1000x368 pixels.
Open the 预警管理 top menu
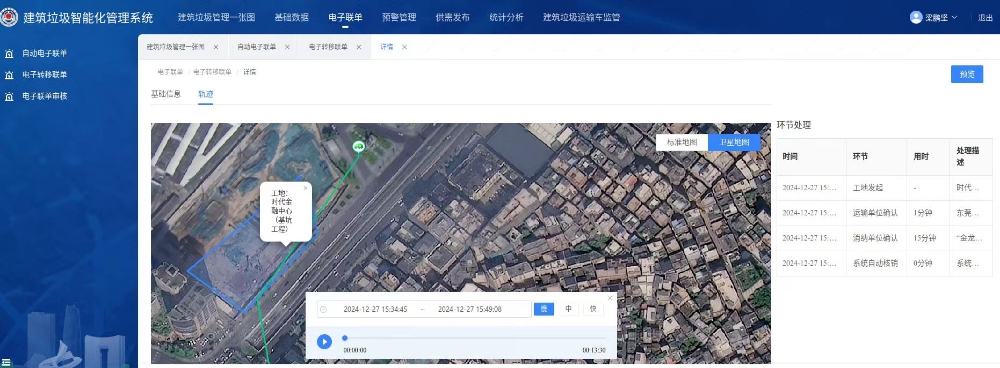point(399,18)
